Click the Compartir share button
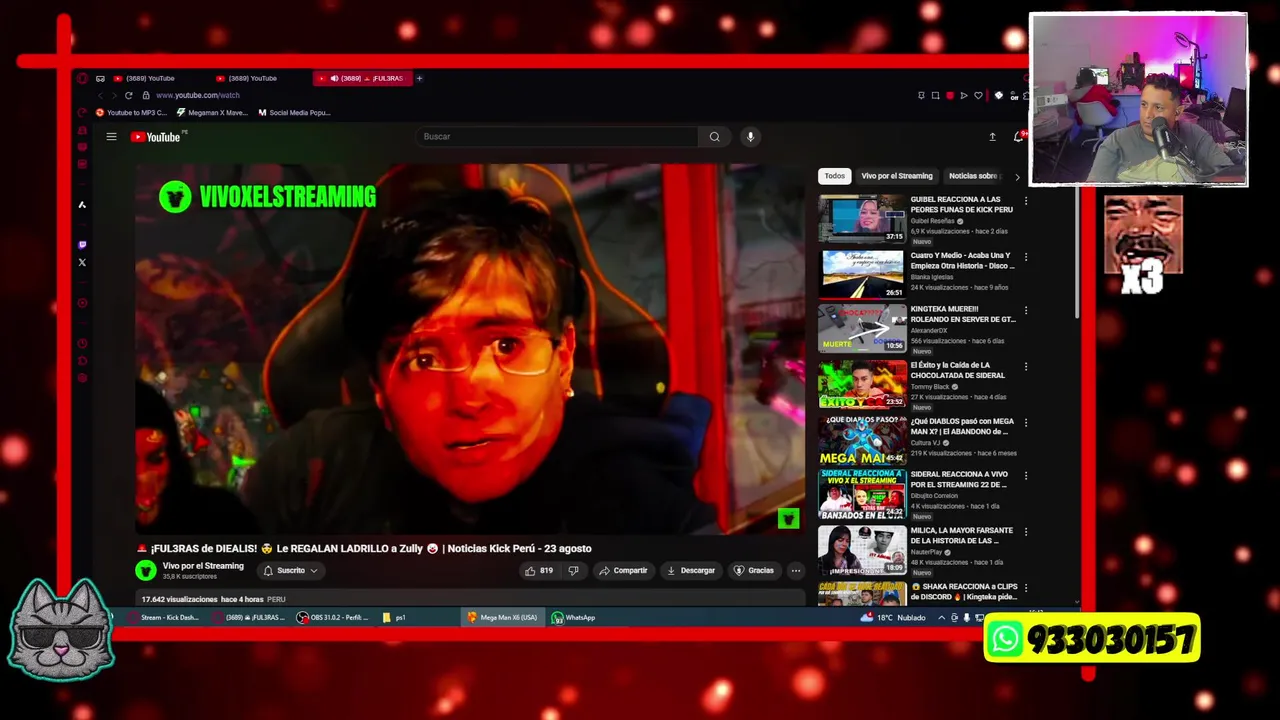The image size is (1280, 720). click(x=623, y=571)
